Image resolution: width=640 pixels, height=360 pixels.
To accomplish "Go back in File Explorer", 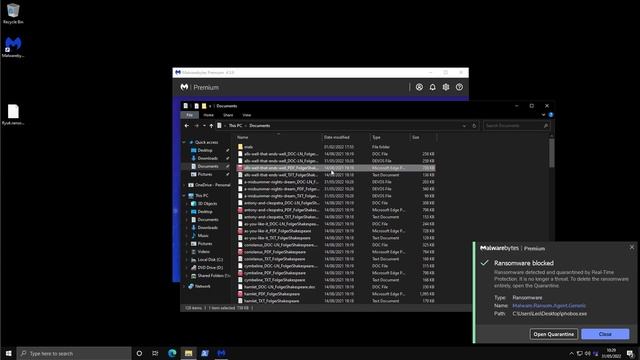I will [x=187, y=126].
